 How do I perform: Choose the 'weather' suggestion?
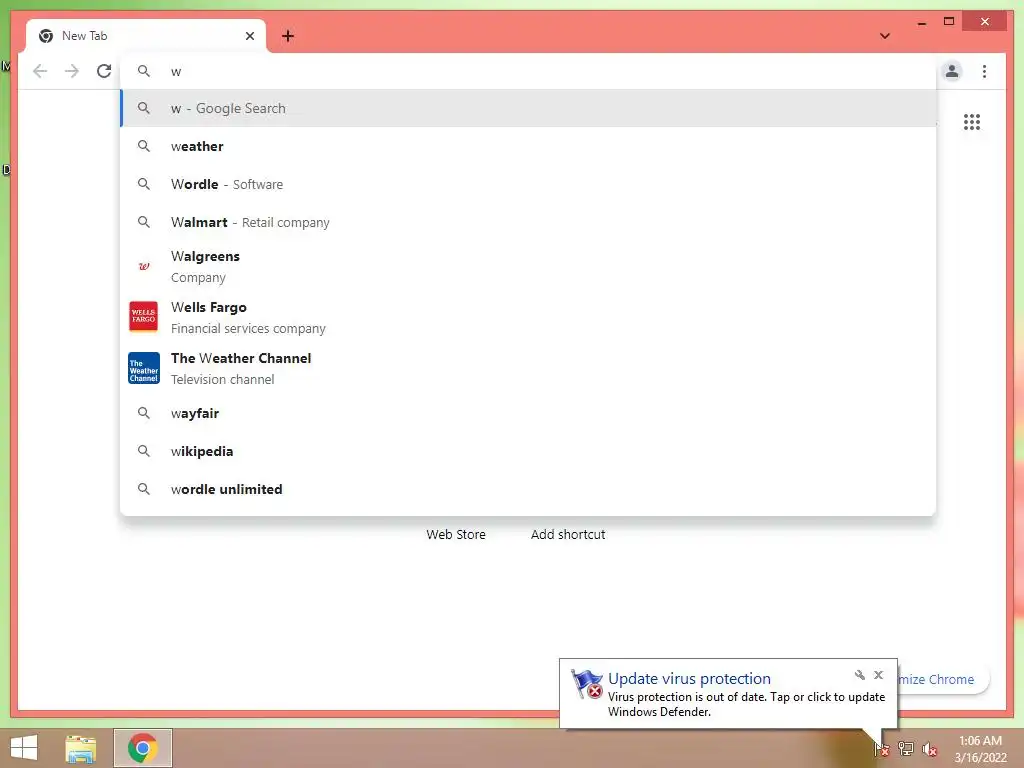pyautogui.click(x=528, y=146)
